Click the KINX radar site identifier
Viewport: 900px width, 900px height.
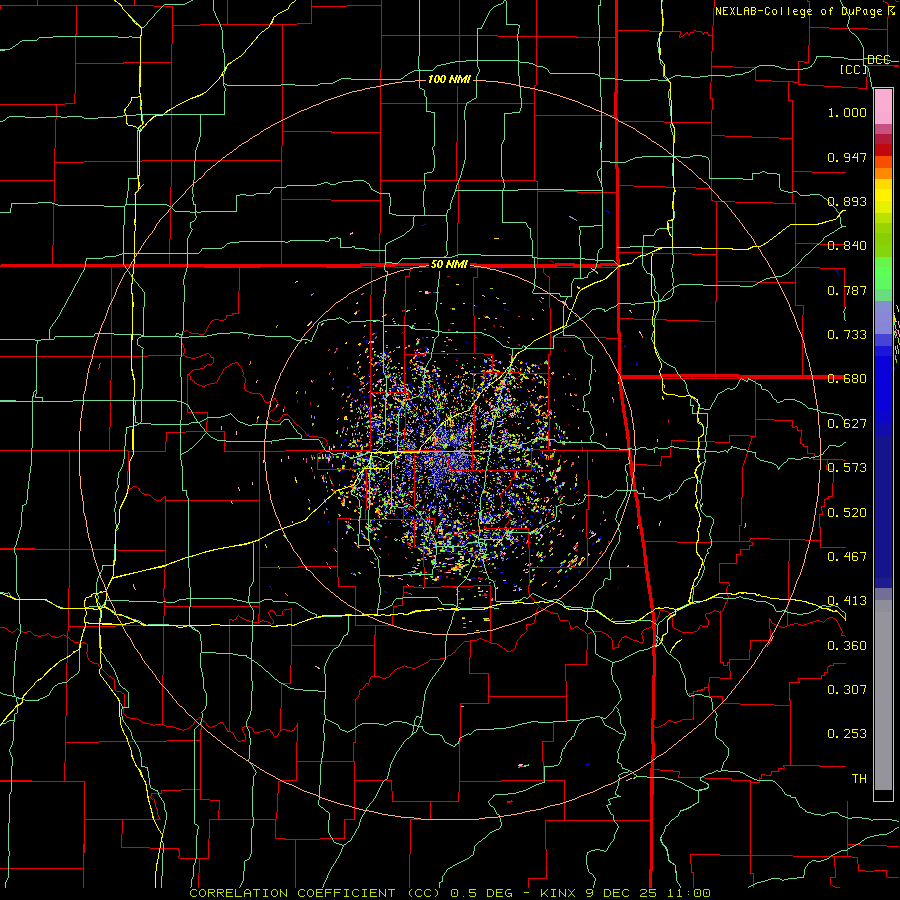[558, 893]
